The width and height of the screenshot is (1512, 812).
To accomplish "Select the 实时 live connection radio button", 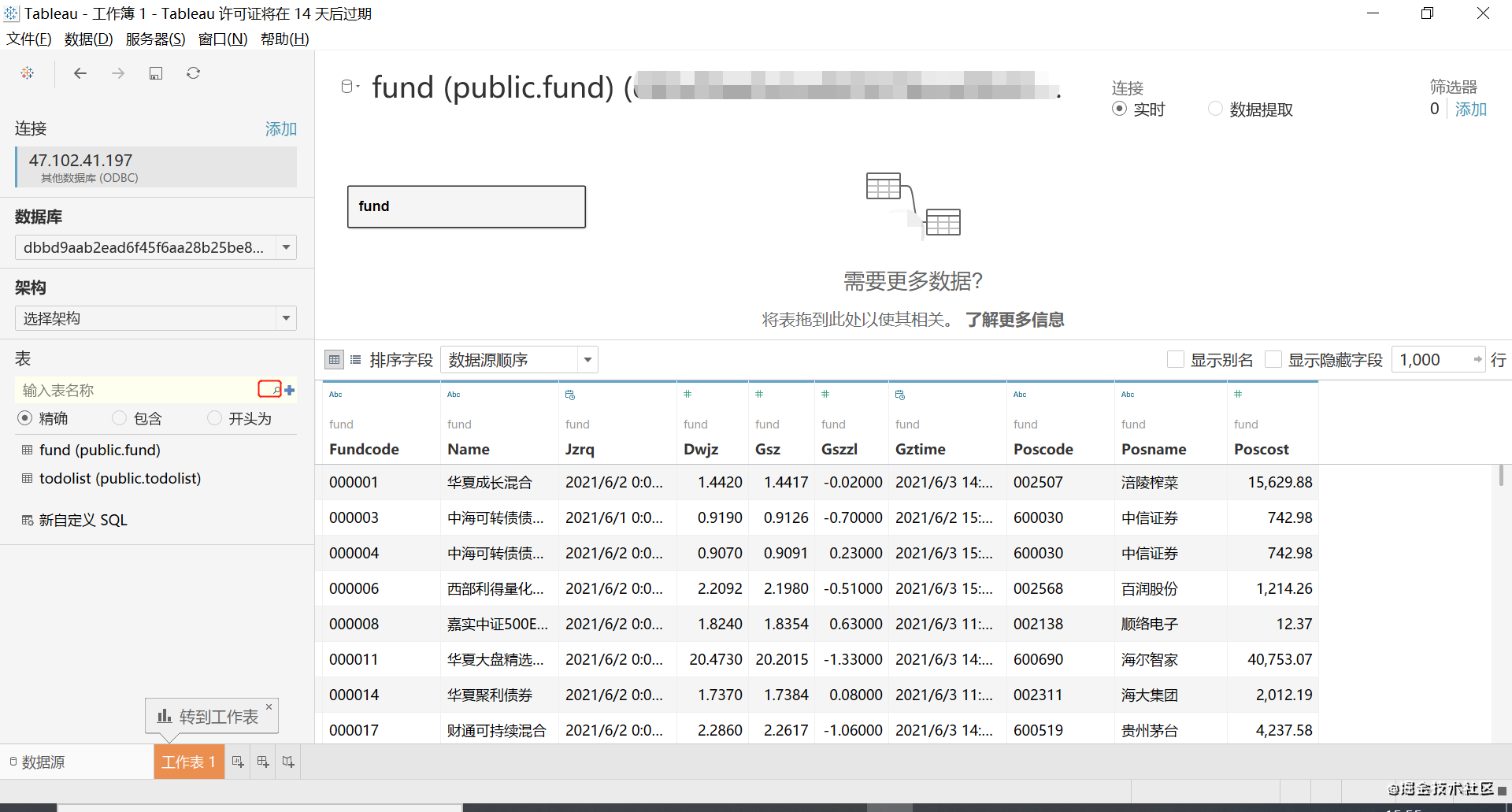I will tap(1119, 109).
